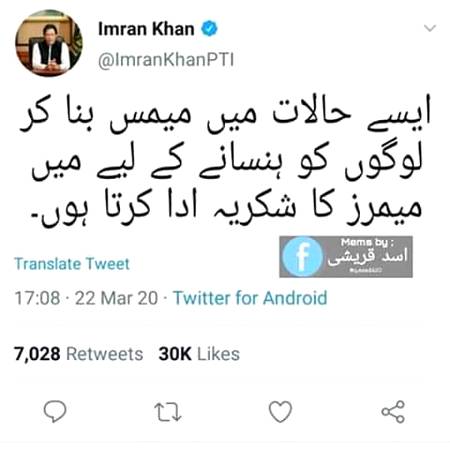Click the Urdu name in watermark
The image size is (450, 450).
pyautogui.click(x=367, y=257)
